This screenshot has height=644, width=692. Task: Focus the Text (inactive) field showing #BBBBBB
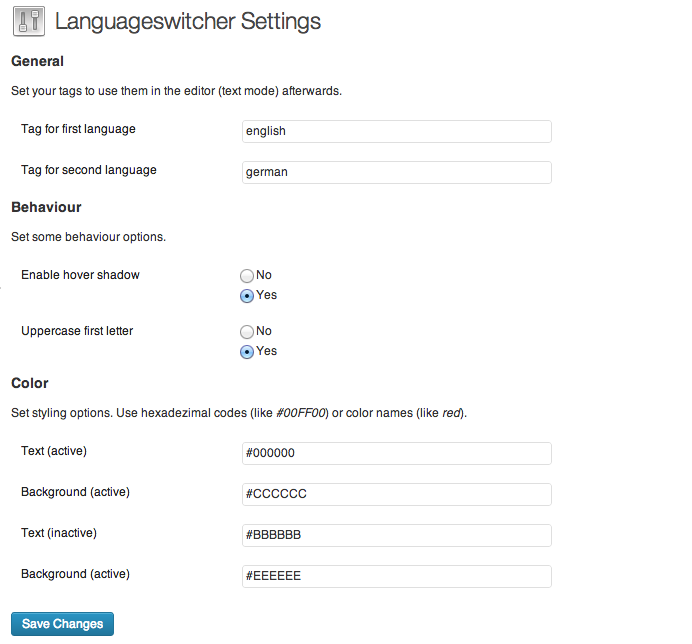pos(396,535)
